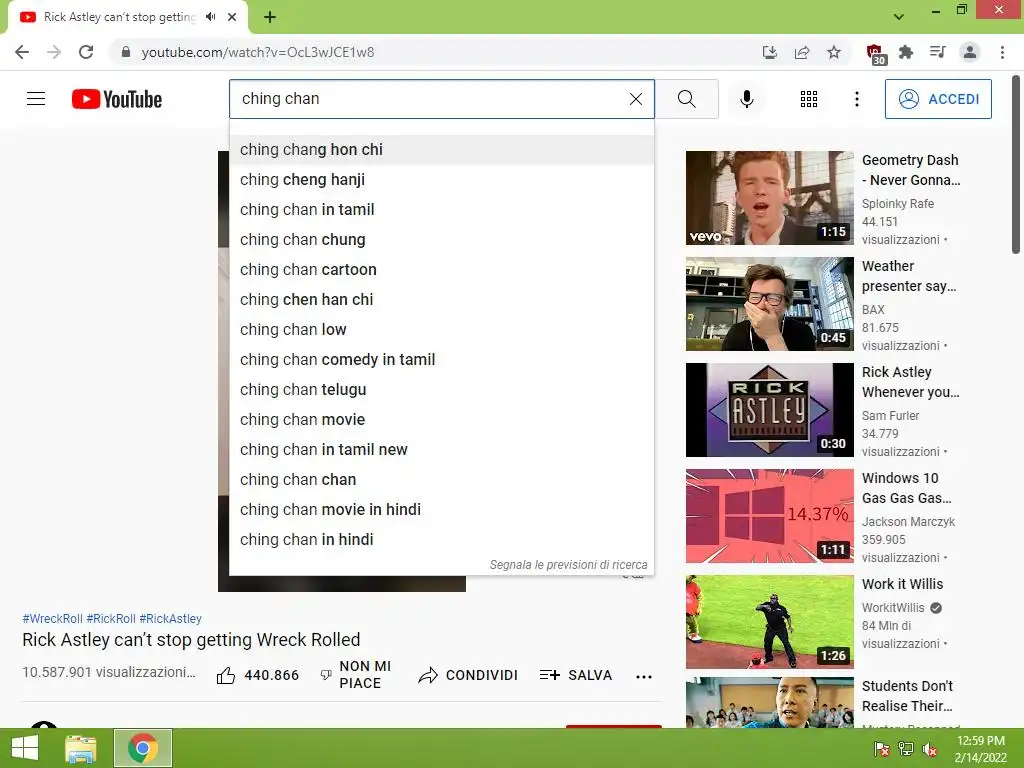Screen dimensions: 1024x768
Task: Select 'ching chan chan' suggestion
Action: point(441,480)
